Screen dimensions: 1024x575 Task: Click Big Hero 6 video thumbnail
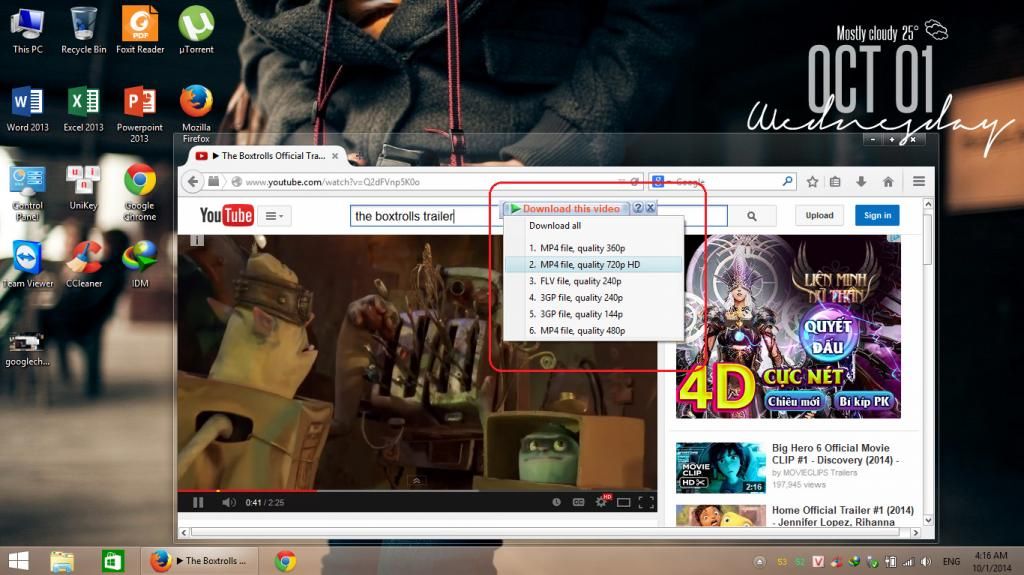[x=720, y=468]
